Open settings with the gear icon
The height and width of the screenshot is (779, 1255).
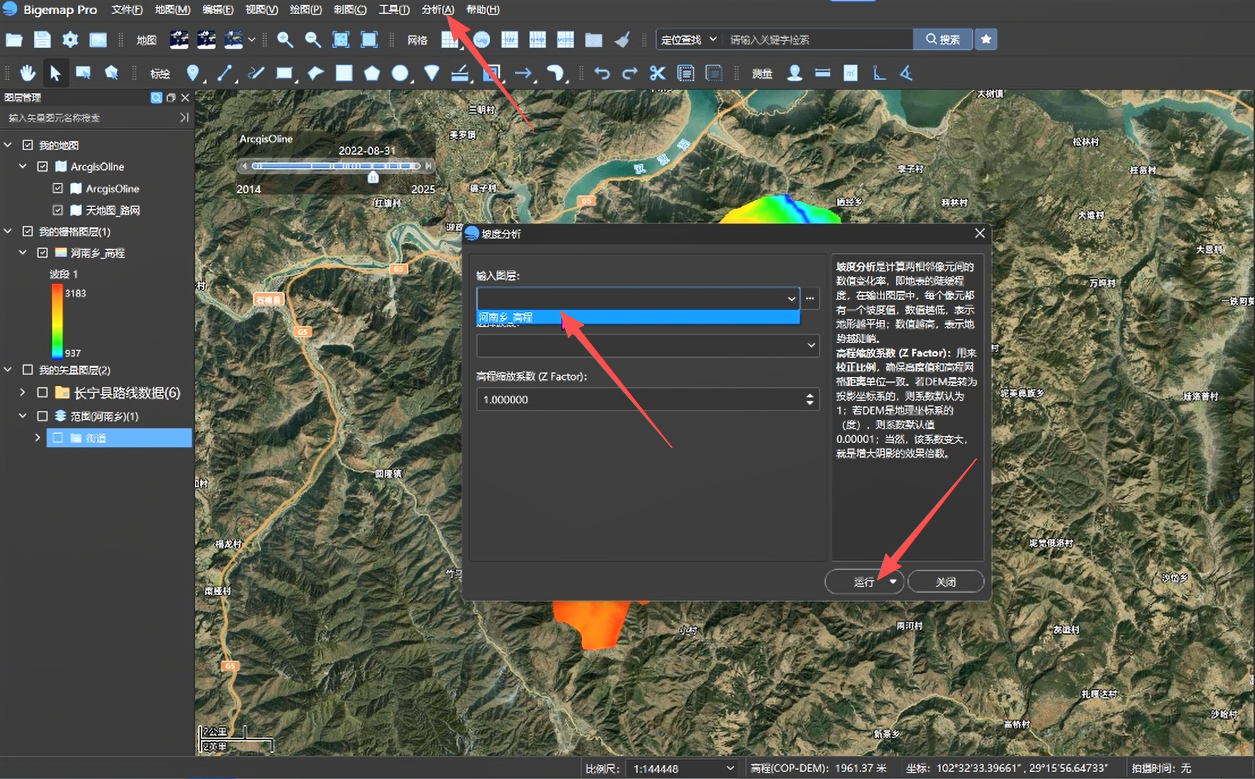pos(70,40)
